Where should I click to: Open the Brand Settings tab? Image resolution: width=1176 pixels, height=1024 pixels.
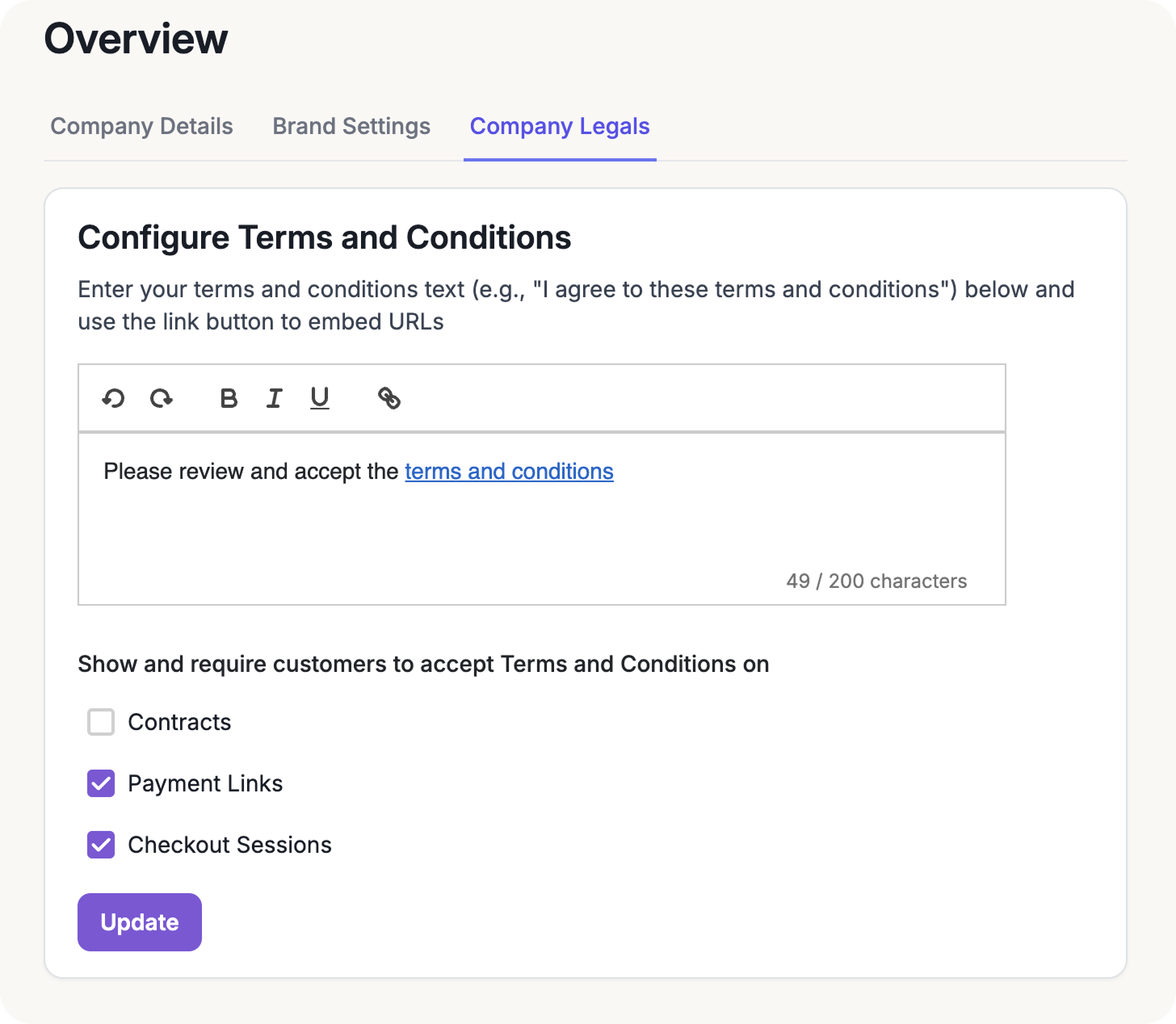point(351,127)
